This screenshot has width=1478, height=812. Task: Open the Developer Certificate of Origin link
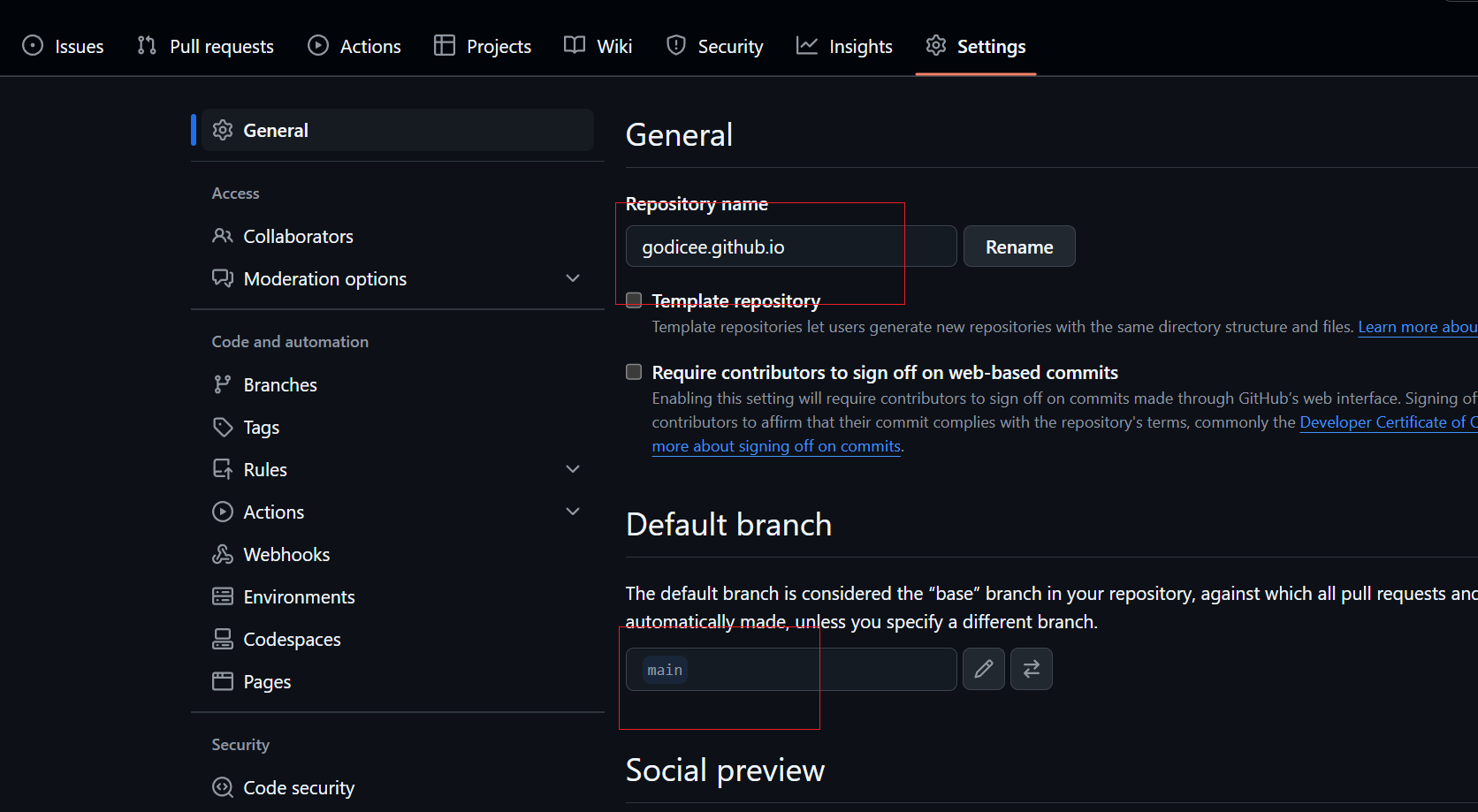click(1389, 422)
